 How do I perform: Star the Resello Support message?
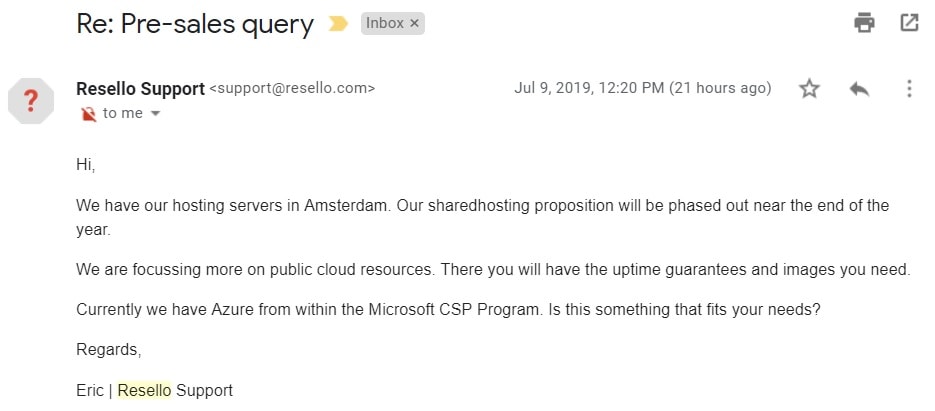click(809, 89)
